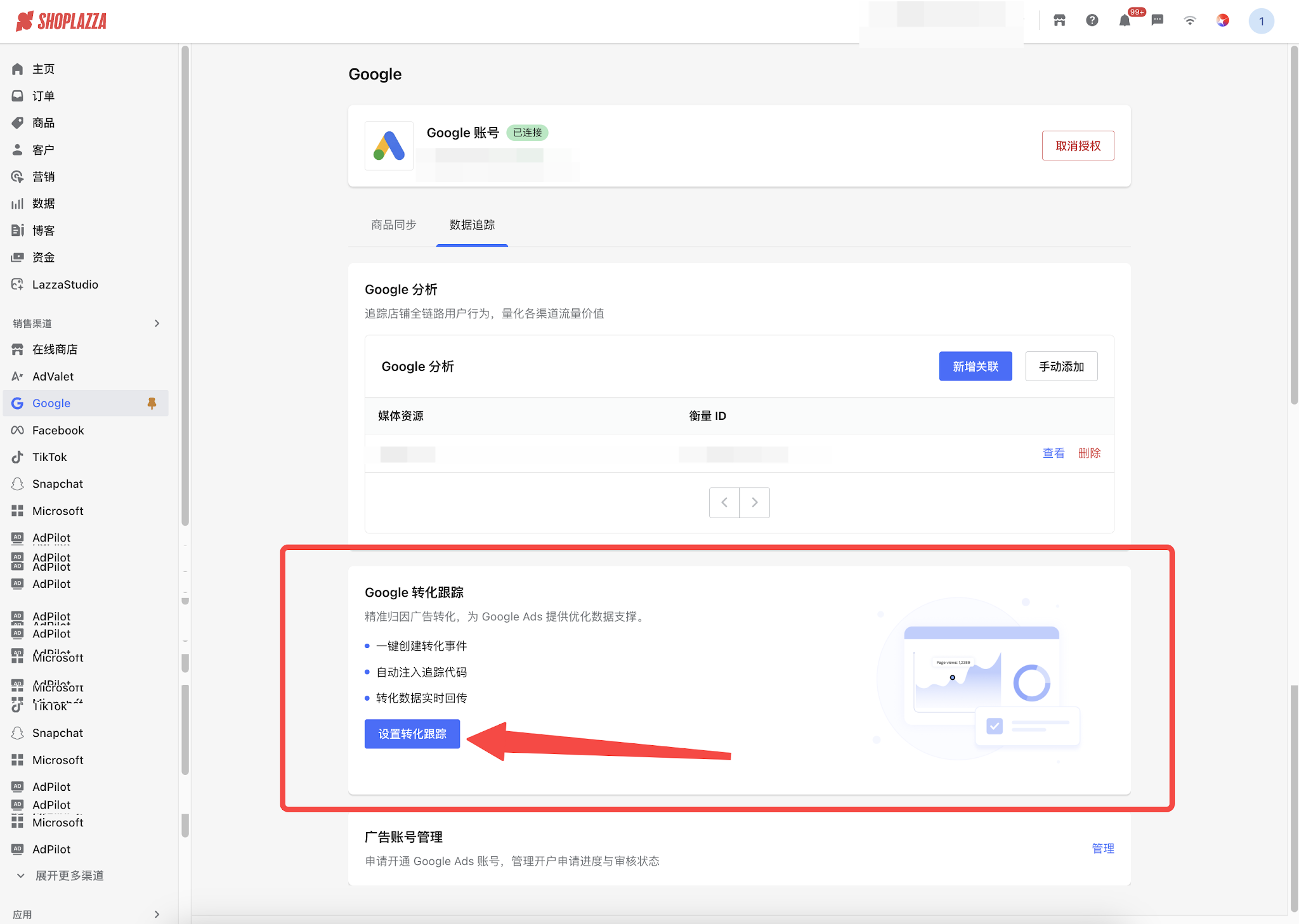
Task: Click the red 删除 link in table row
Action: click(1089, 453)
